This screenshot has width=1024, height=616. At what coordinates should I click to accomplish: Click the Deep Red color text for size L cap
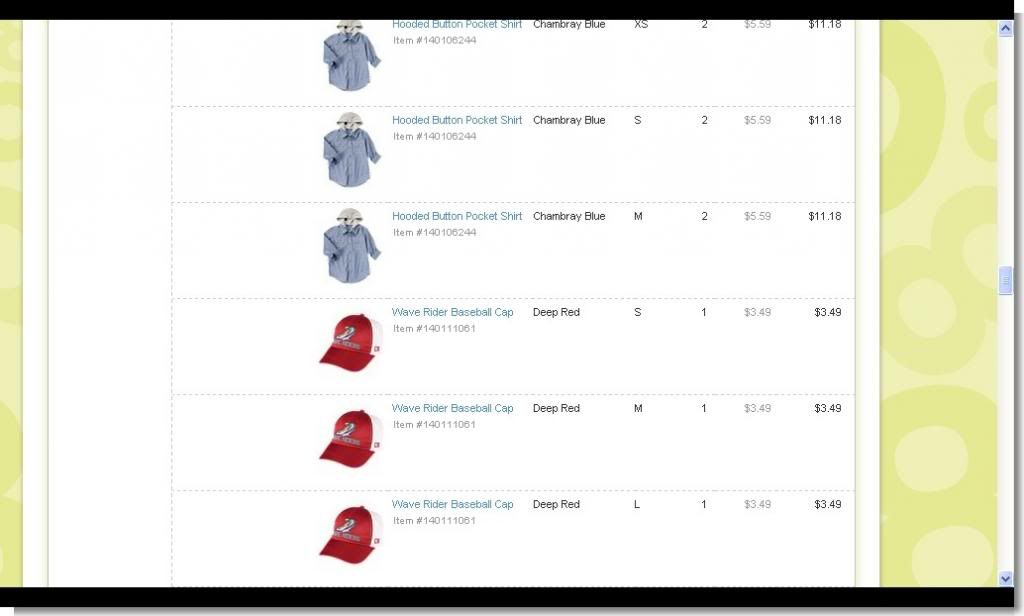[556, 504]
